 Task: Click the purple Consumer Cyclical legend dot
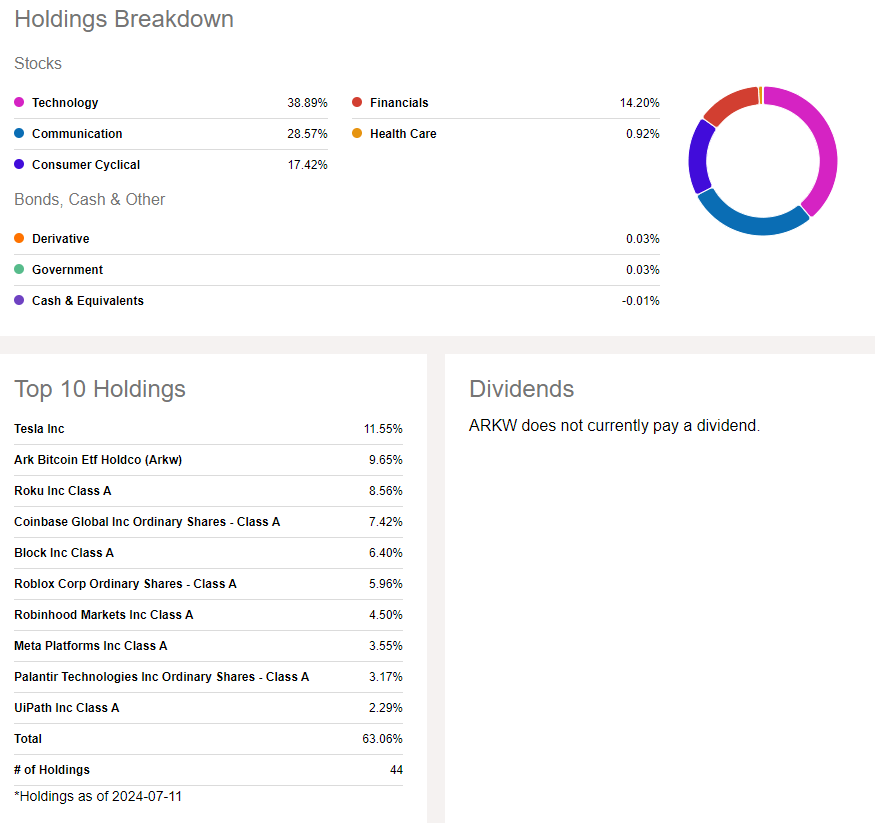(x=19, y=165)
